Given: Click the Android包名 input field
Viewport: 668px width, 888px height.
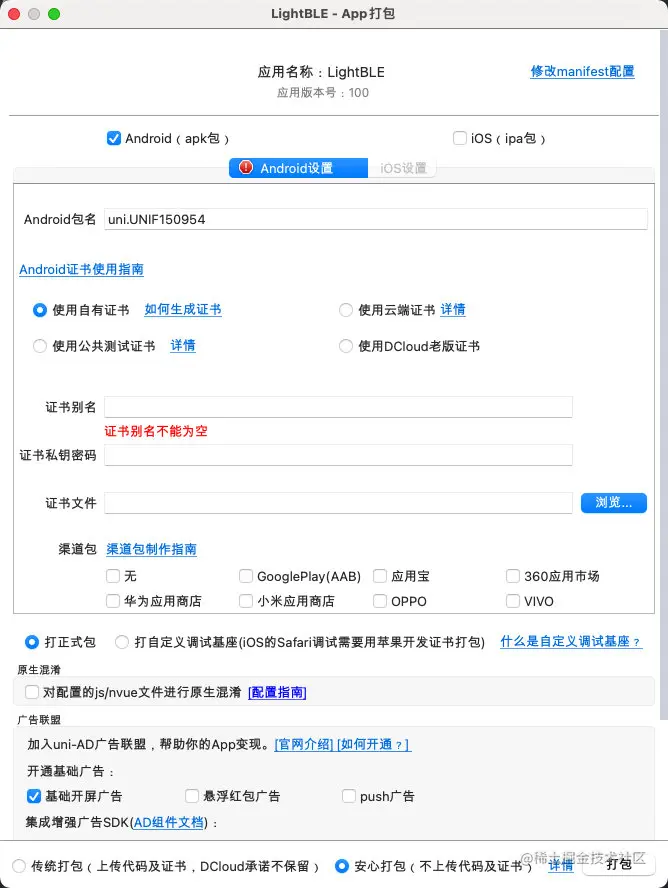Looking at the screenshot, I should point(375,219).
